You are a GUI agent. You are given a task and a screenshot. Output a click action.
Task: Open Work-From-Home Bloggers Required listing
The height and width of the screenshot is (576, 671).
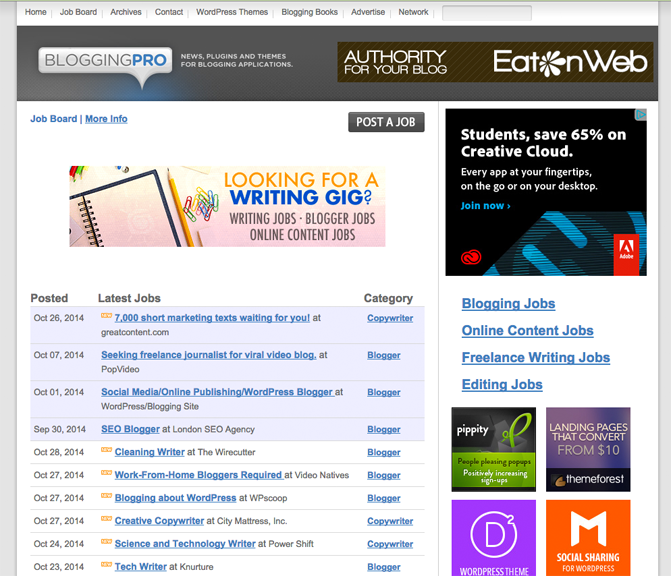pos(199,475)
